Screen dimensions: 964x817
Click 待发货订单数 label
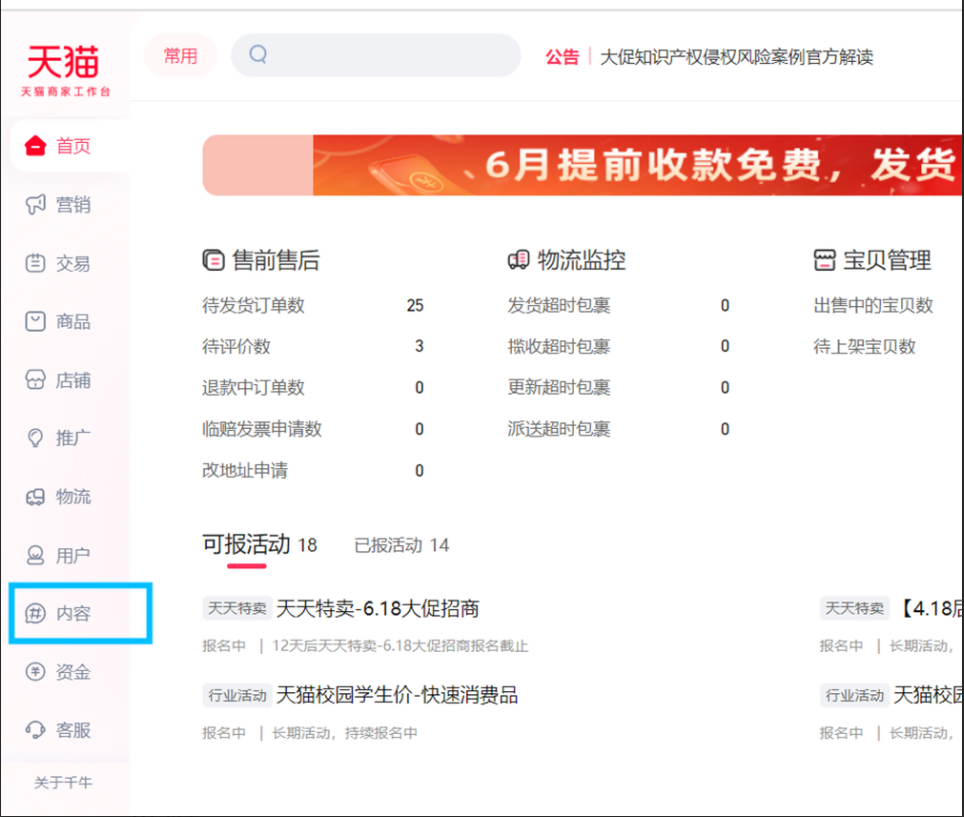point(253,306)
